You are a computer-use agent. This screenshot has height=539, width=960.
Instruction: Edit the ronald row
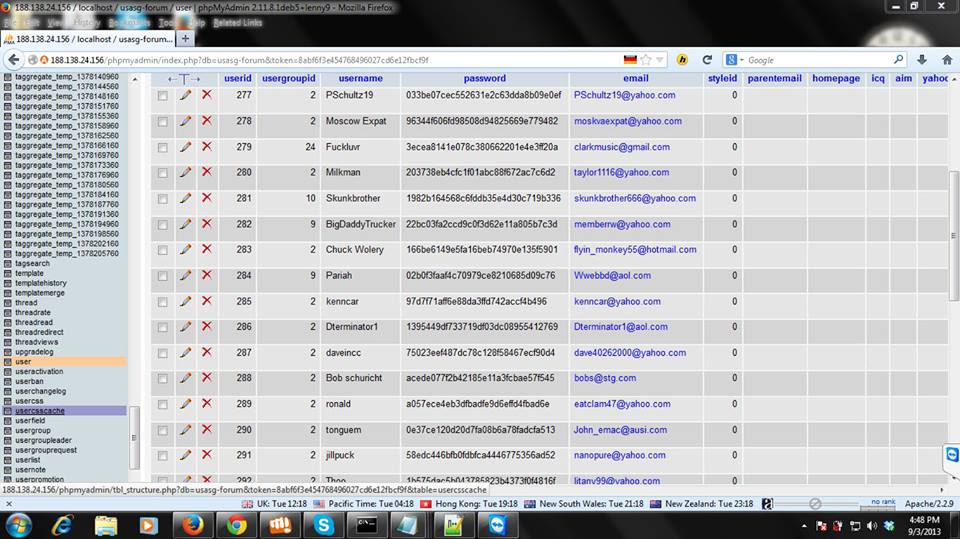pos(185,404)
